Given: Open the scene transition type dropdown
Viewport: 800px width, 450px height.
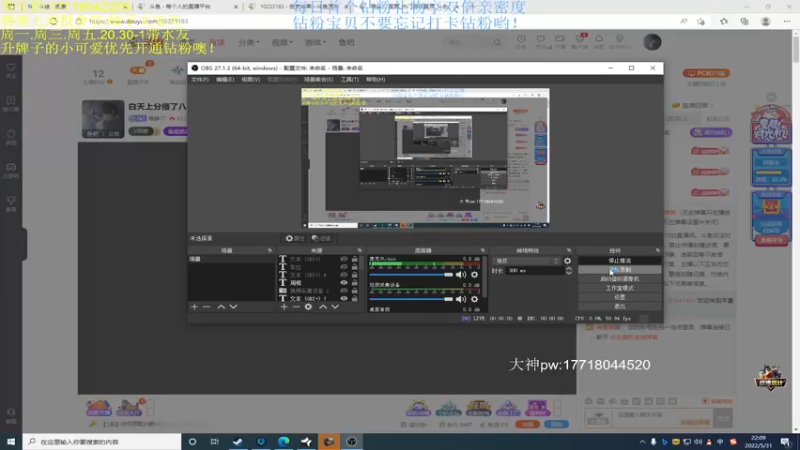Looking at the screenshot, I should (527, 261).
